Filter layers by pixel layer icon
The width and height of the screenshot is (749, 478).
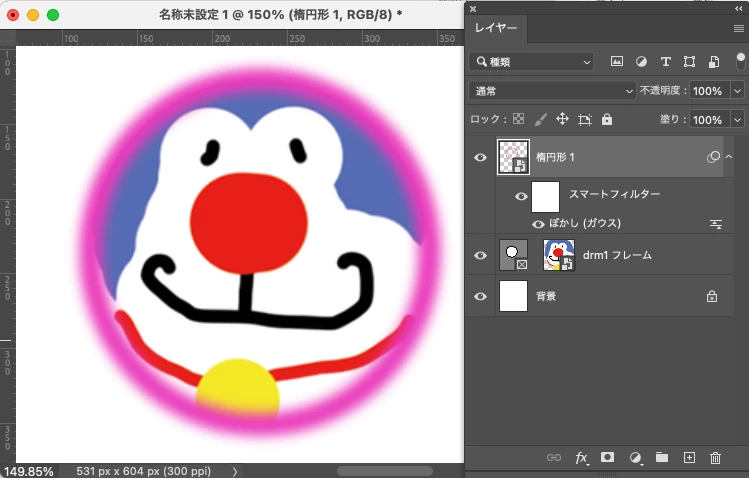point(617,61)
